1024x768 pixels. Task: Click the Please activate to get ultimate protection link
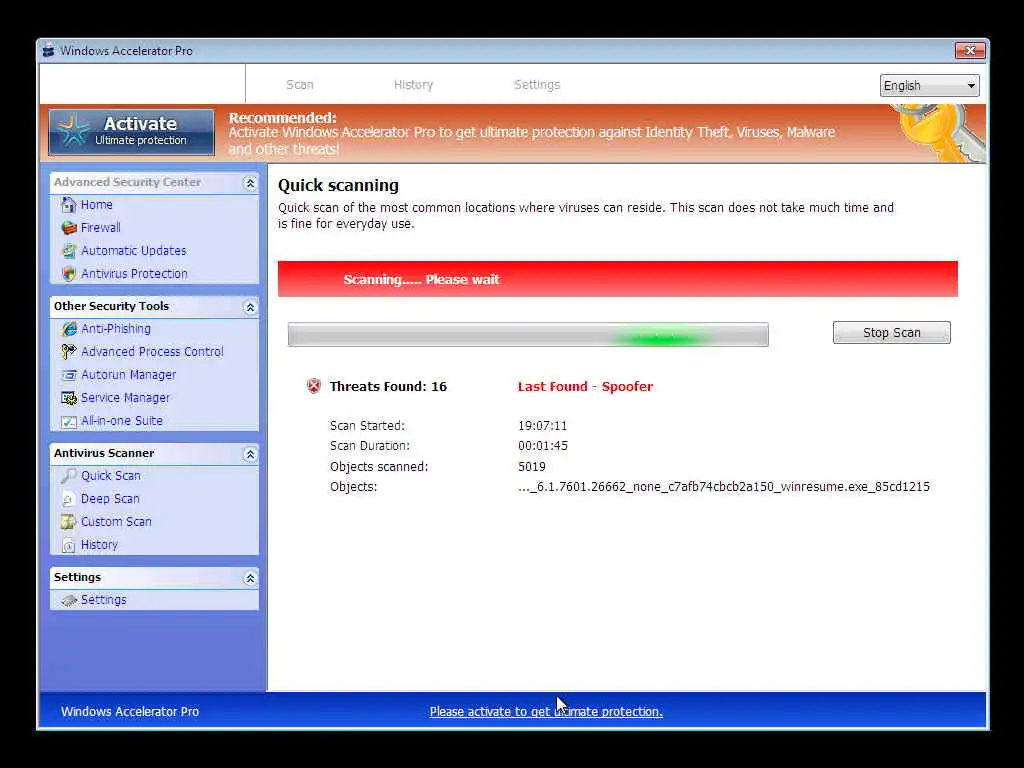[546, 712]
